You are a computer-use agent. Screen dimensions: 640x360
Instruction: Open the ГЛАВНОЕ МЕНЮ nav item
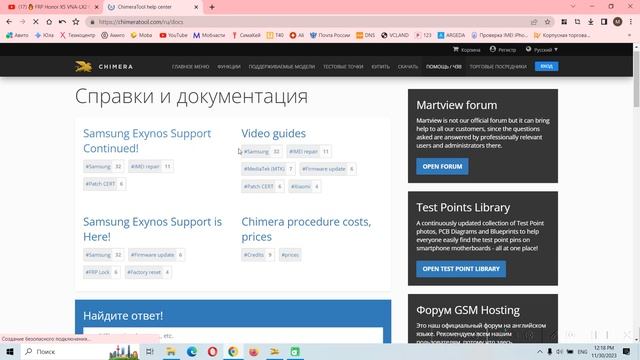tap(191, 67)
